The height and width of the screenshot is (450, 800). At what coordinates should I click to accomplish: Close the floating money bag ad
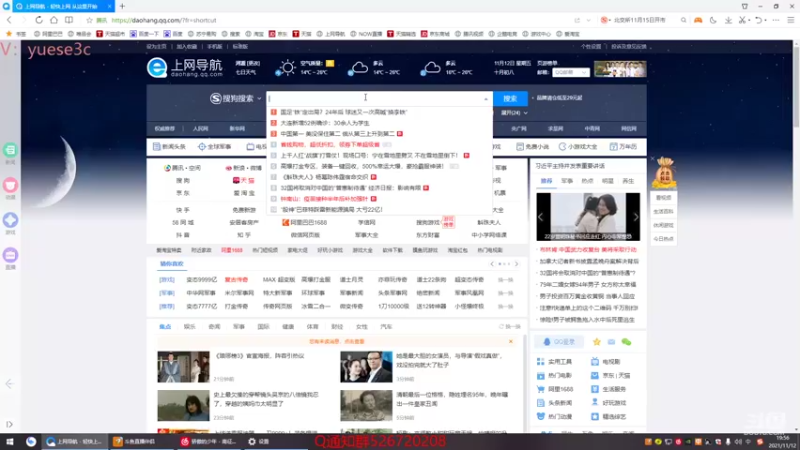pos(652,159)
